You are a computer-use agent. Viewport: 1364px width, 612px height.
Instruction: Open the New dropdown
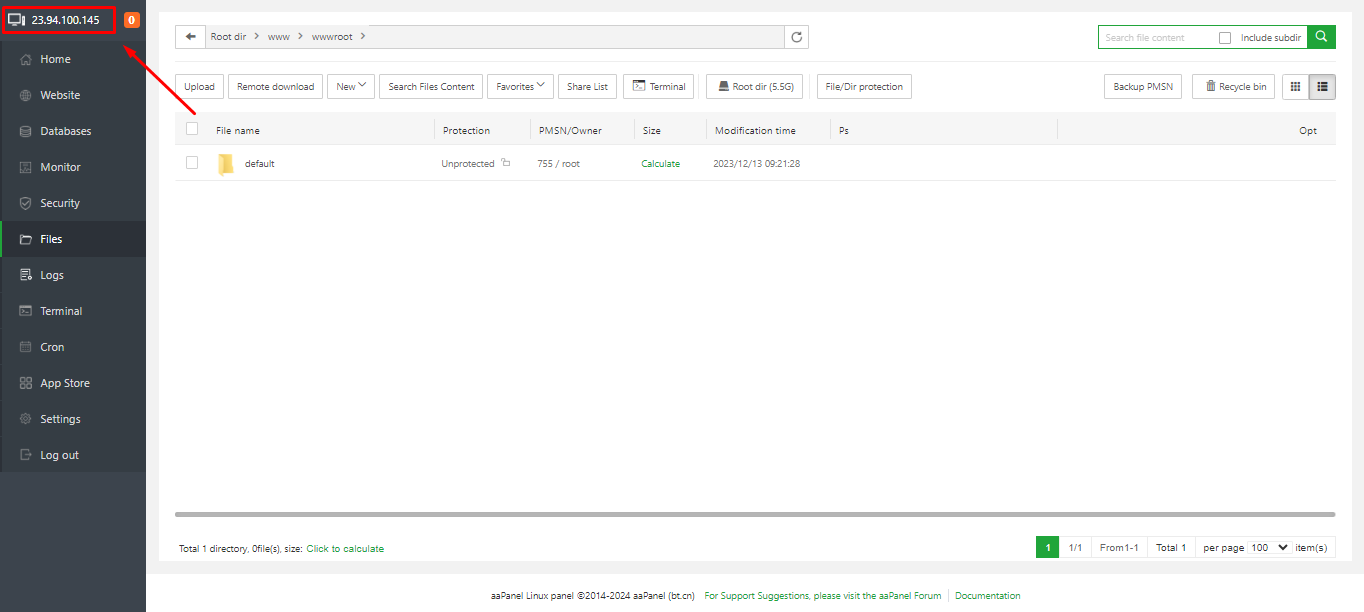351,87
